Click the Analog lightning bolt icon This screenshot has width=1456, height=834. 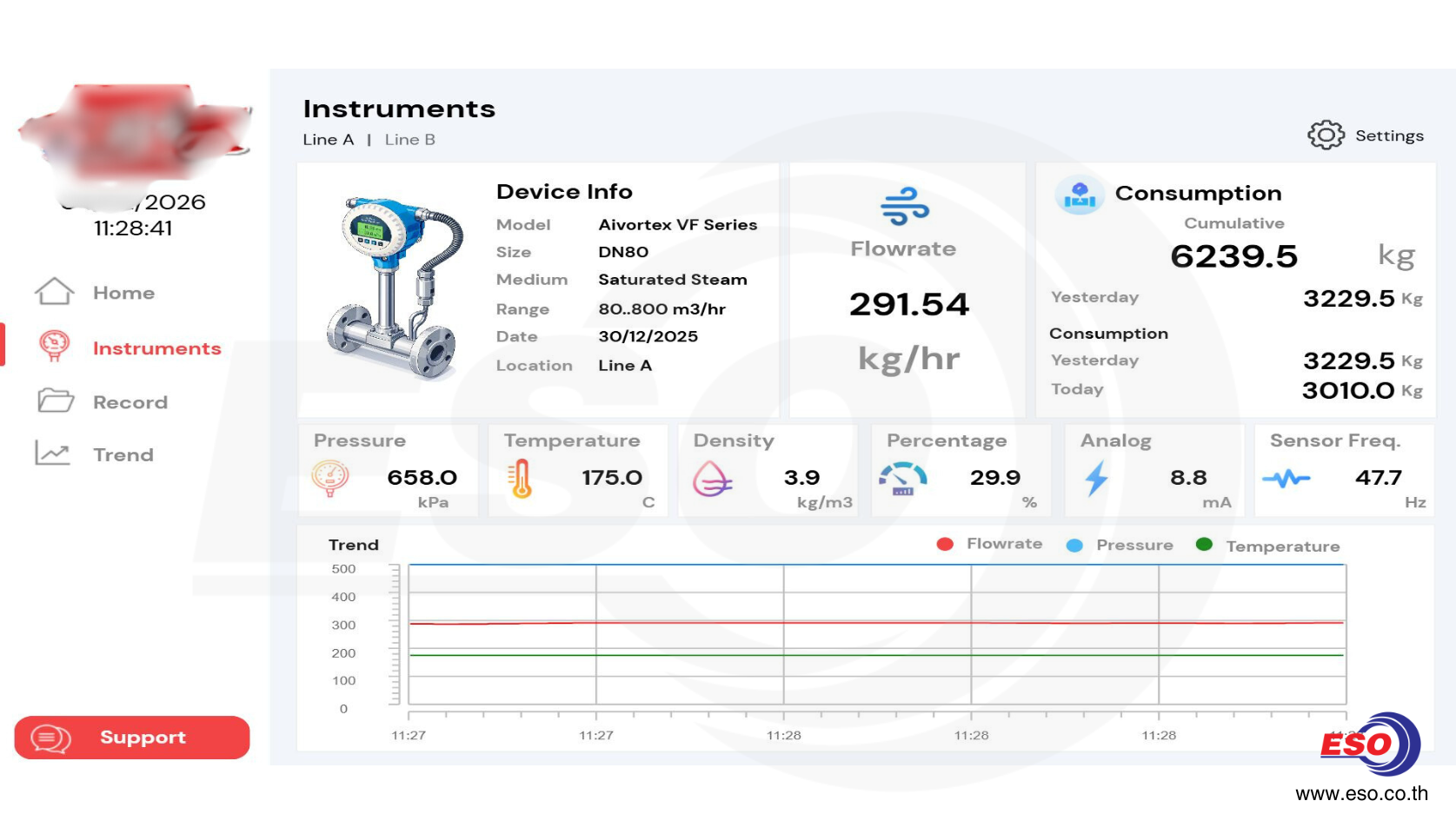tap(1096, 479)
